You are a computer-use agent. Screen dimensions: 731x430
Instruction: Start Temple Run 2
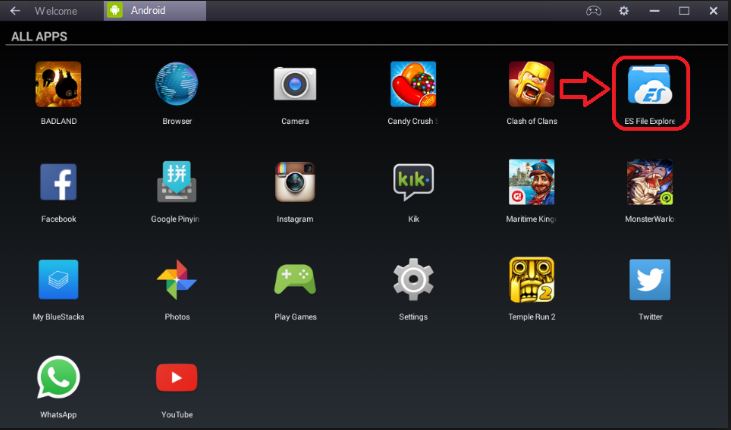tap(531, 279)
